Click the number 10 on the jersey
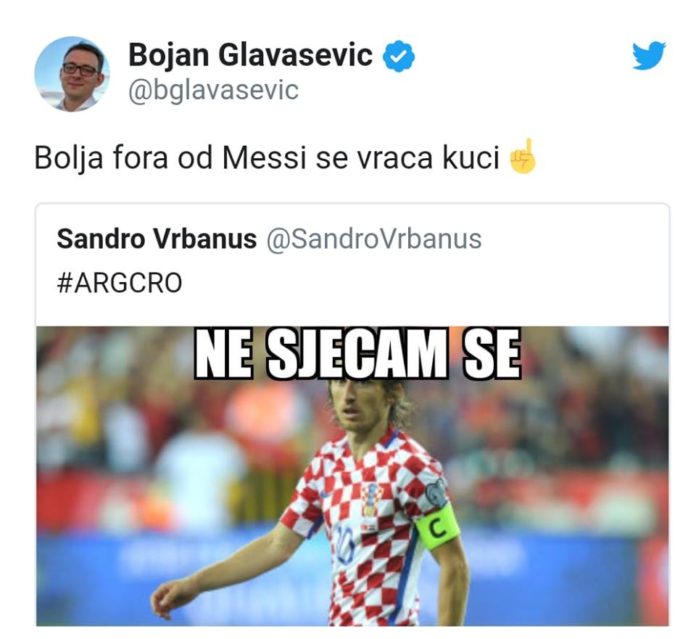The image size is (696, 639). point(345,544)
